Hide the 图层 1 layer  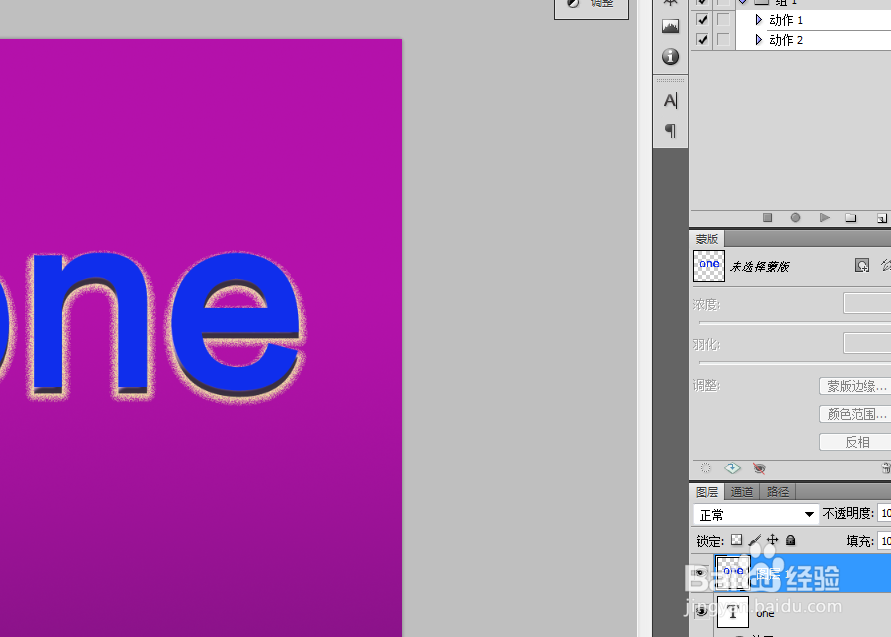click(x=701, y=573)
